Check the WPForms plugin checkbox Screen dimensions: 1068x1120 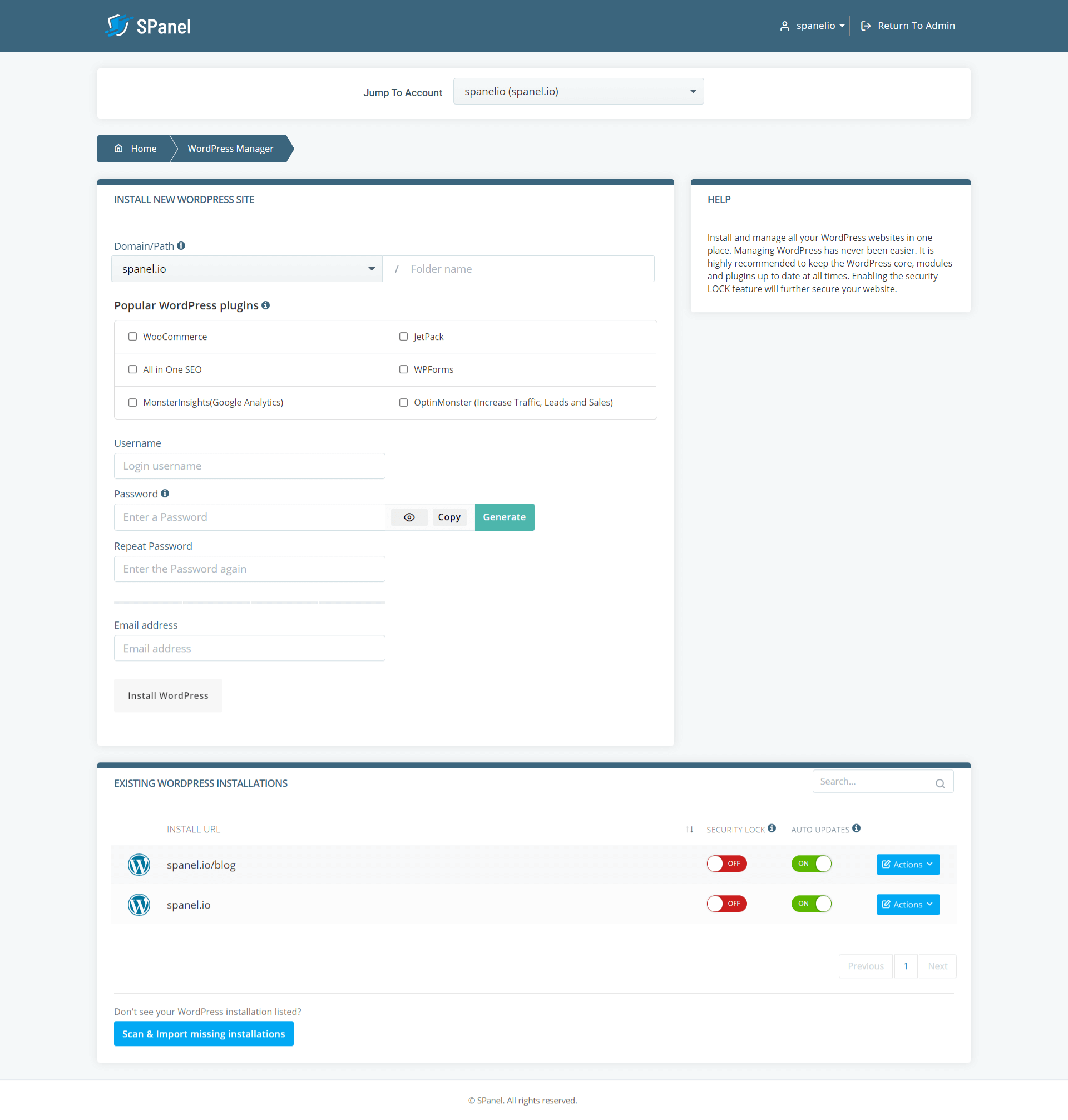(x=404, y=369)
